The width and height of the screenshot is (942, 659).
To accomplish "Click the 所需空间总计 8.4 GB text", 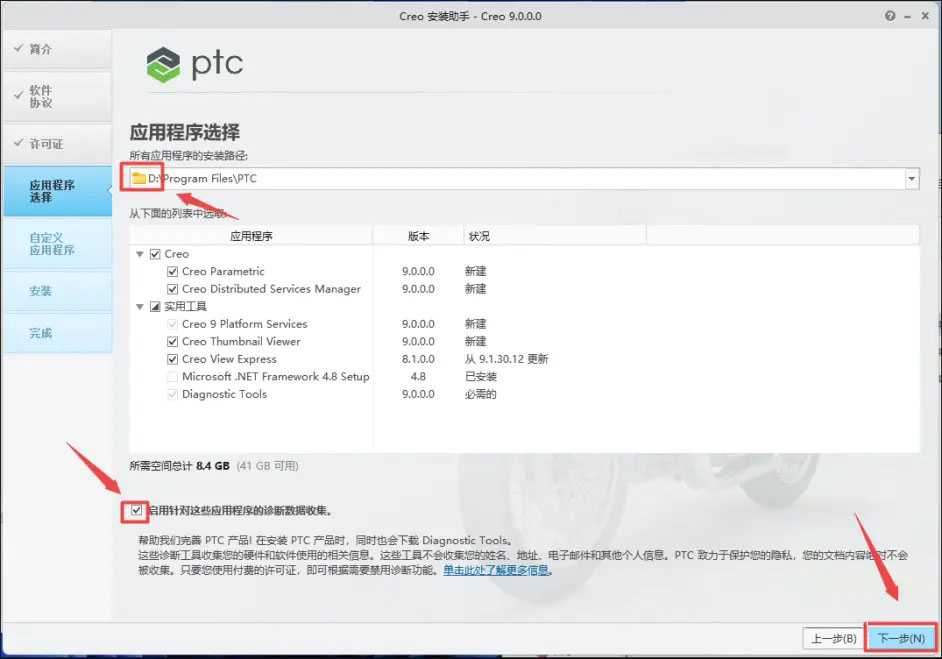I will (180, 466).
